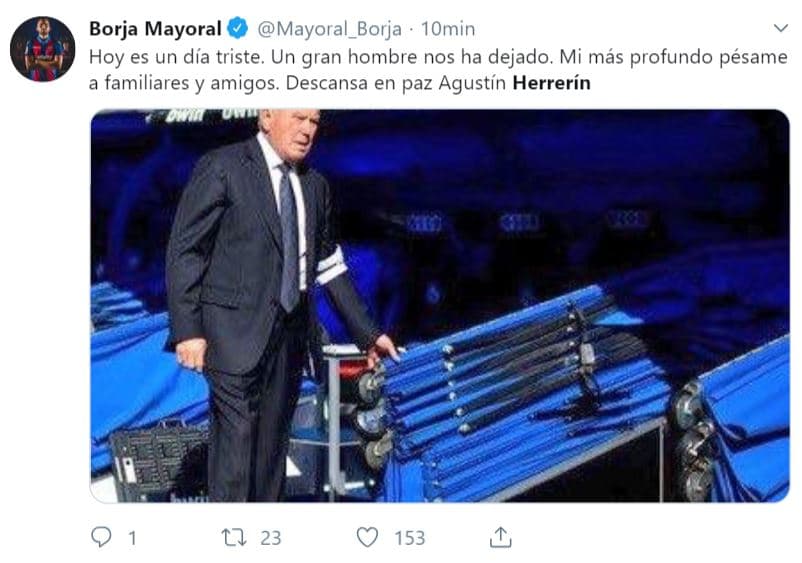Image resolution: width=802 pixels, height=563 pixels.
Task: Click the retweet count 23
Action: pos(271,538)
